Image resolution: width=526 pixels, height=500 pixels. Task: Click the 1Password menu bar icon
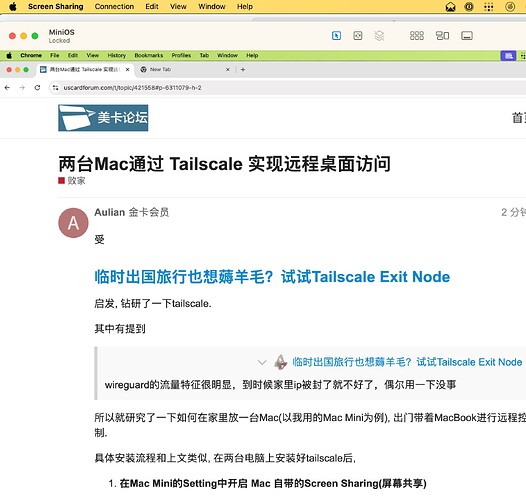pyautogui.click(x=469, y=6)
